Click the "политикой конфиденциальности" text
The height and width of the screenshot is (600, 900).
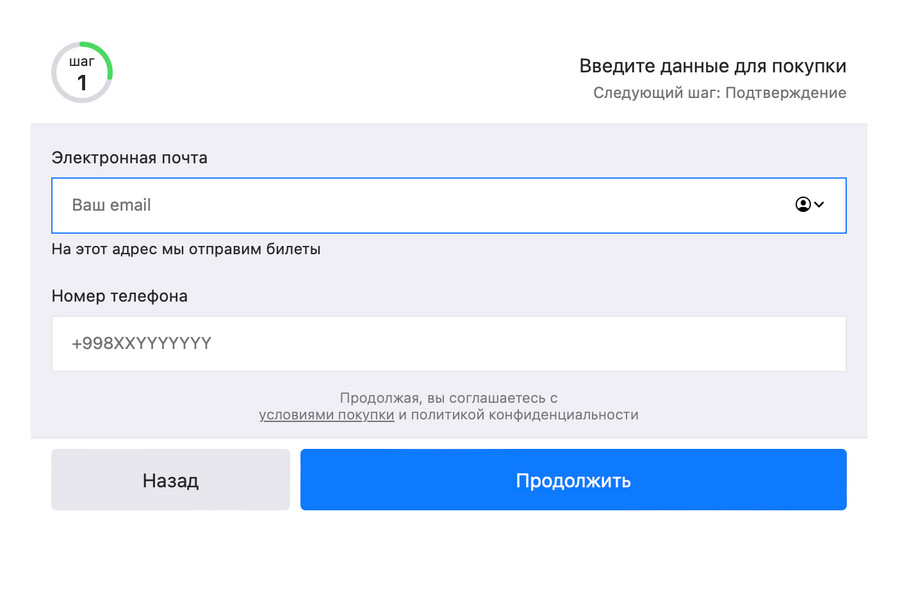(525, 415)
